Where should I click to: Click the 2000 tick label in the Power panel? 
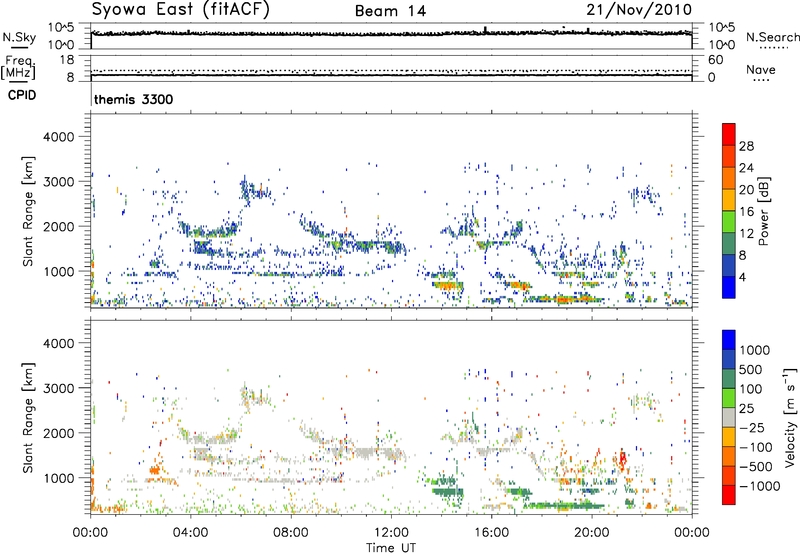click(x=59, y=227)
